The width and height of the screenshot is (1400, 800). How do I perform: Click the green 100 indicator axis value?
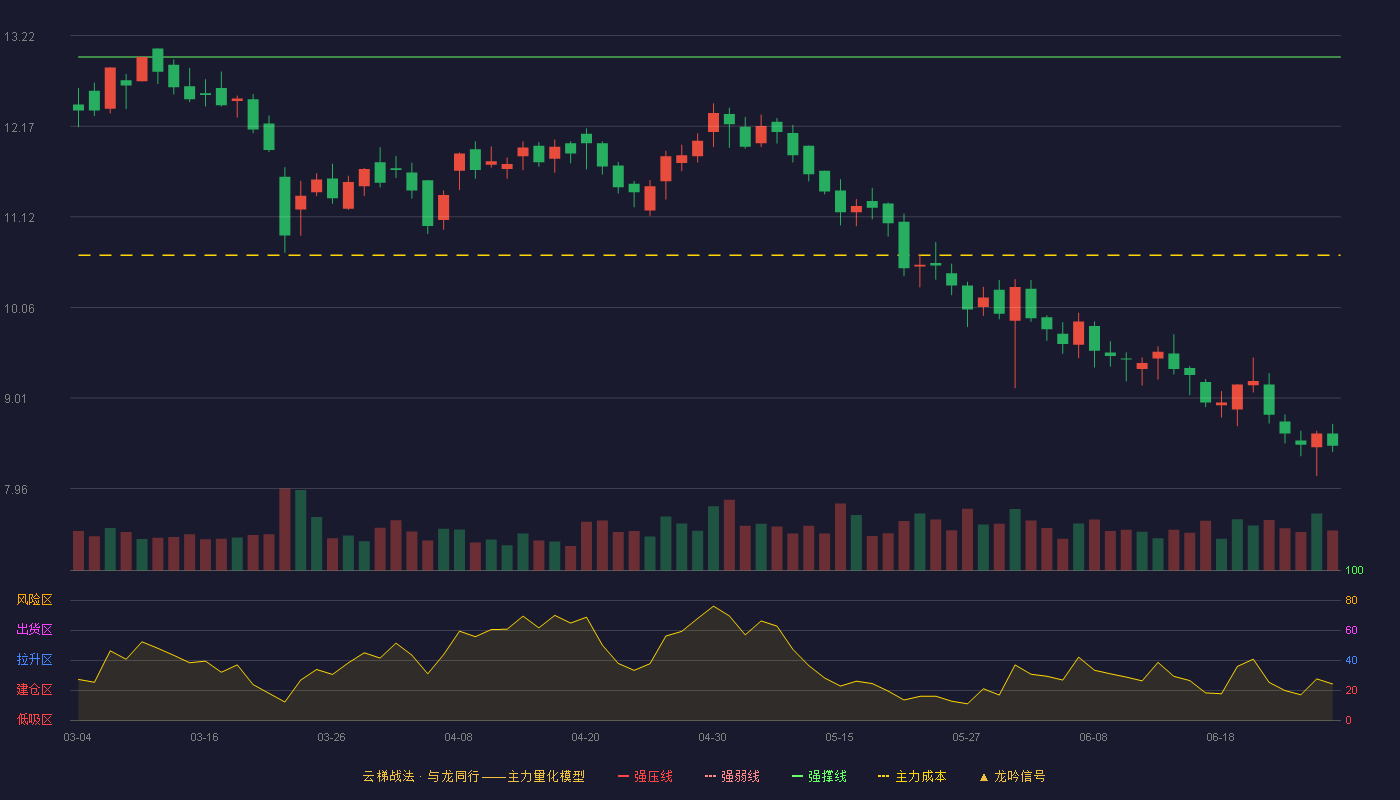tap(1354, 571)
